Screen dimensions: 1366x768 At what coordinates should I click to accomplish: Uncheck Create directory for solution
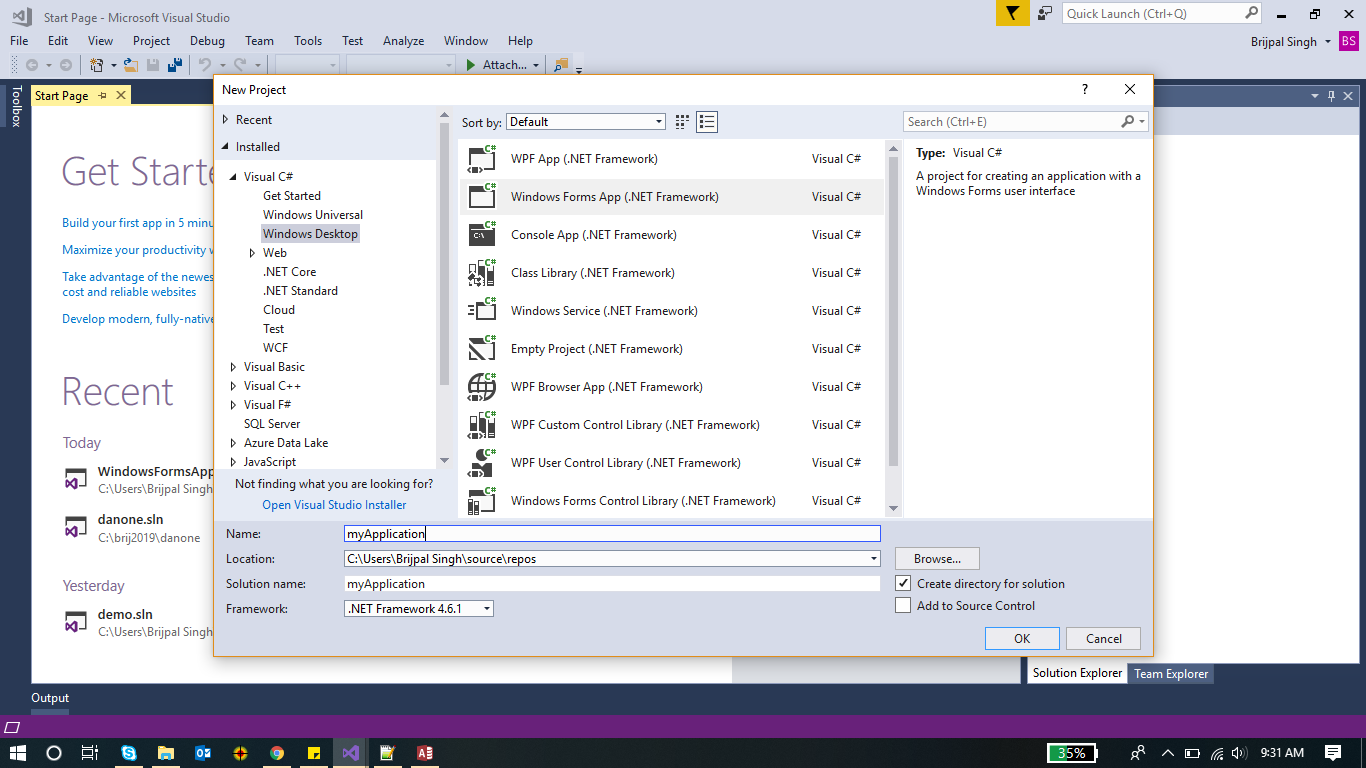903,583
